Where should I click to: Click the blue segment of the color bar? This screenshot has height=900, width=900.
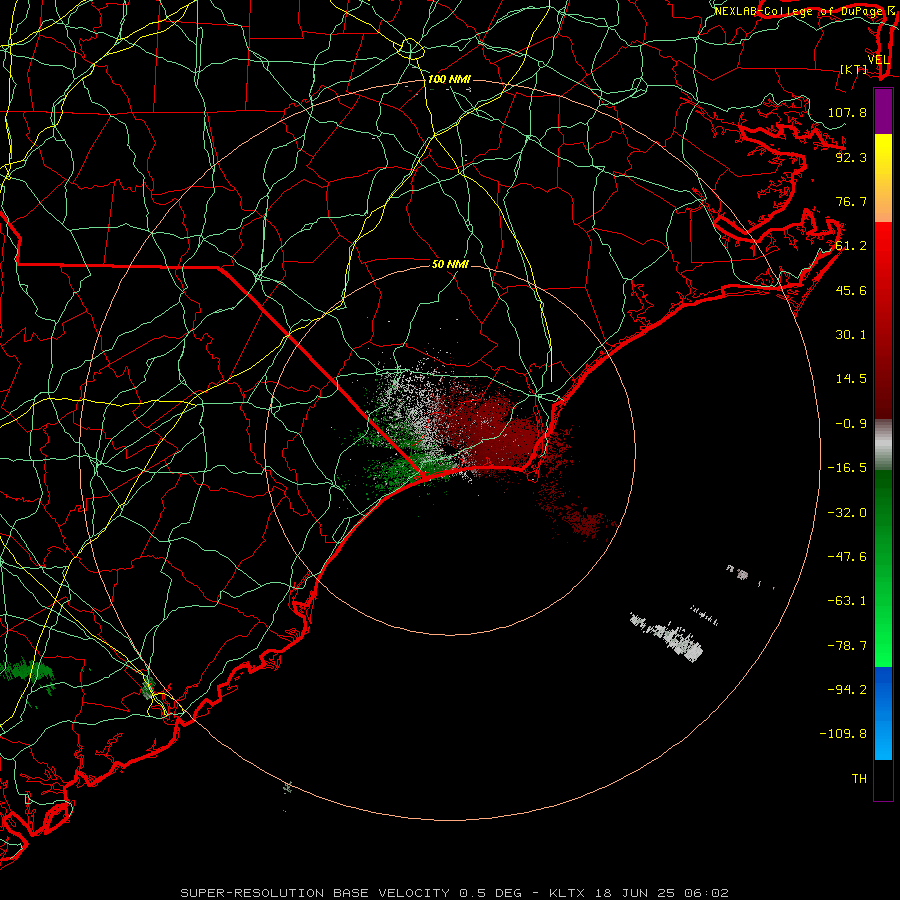[883, 713]
